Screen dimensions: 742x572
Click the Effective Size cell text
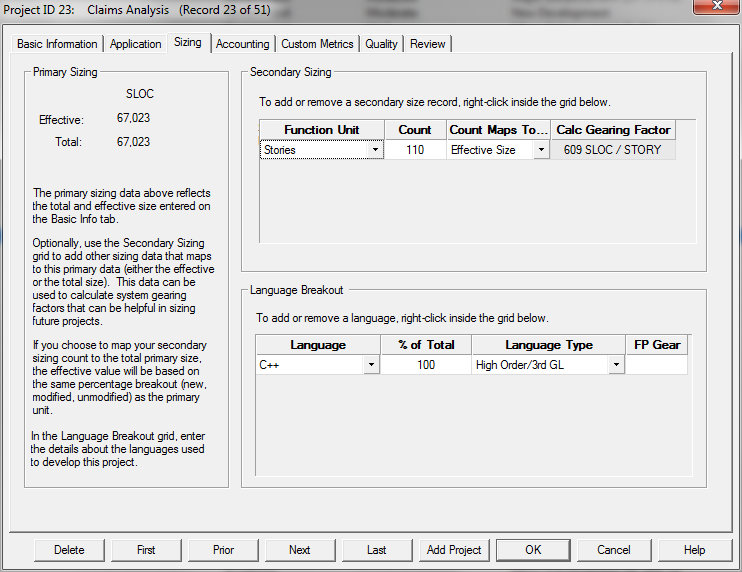coord(483,150)
